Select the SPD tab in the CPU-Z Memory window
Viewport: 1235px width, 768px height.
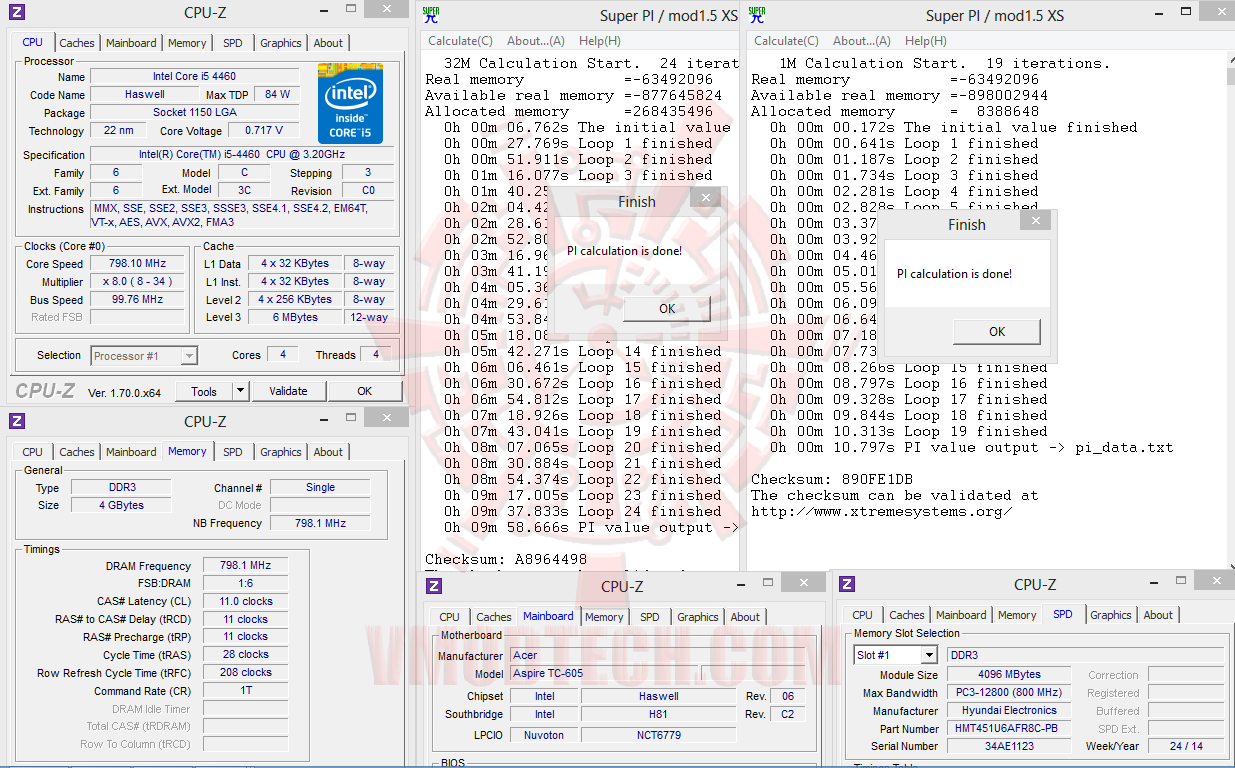tap(233, 452)
